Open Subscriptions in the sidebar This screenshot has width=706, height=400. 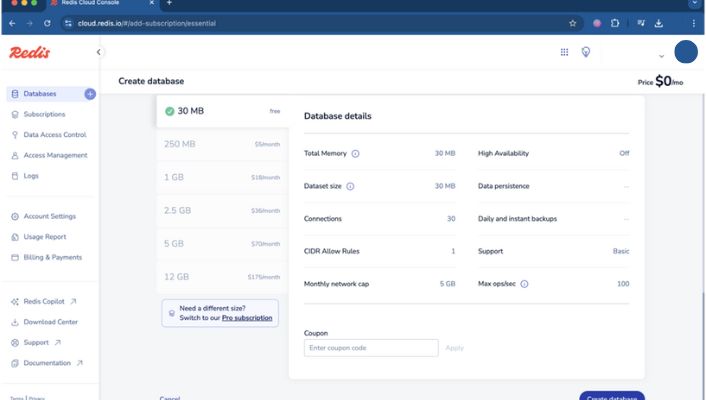tap(44, 114)
